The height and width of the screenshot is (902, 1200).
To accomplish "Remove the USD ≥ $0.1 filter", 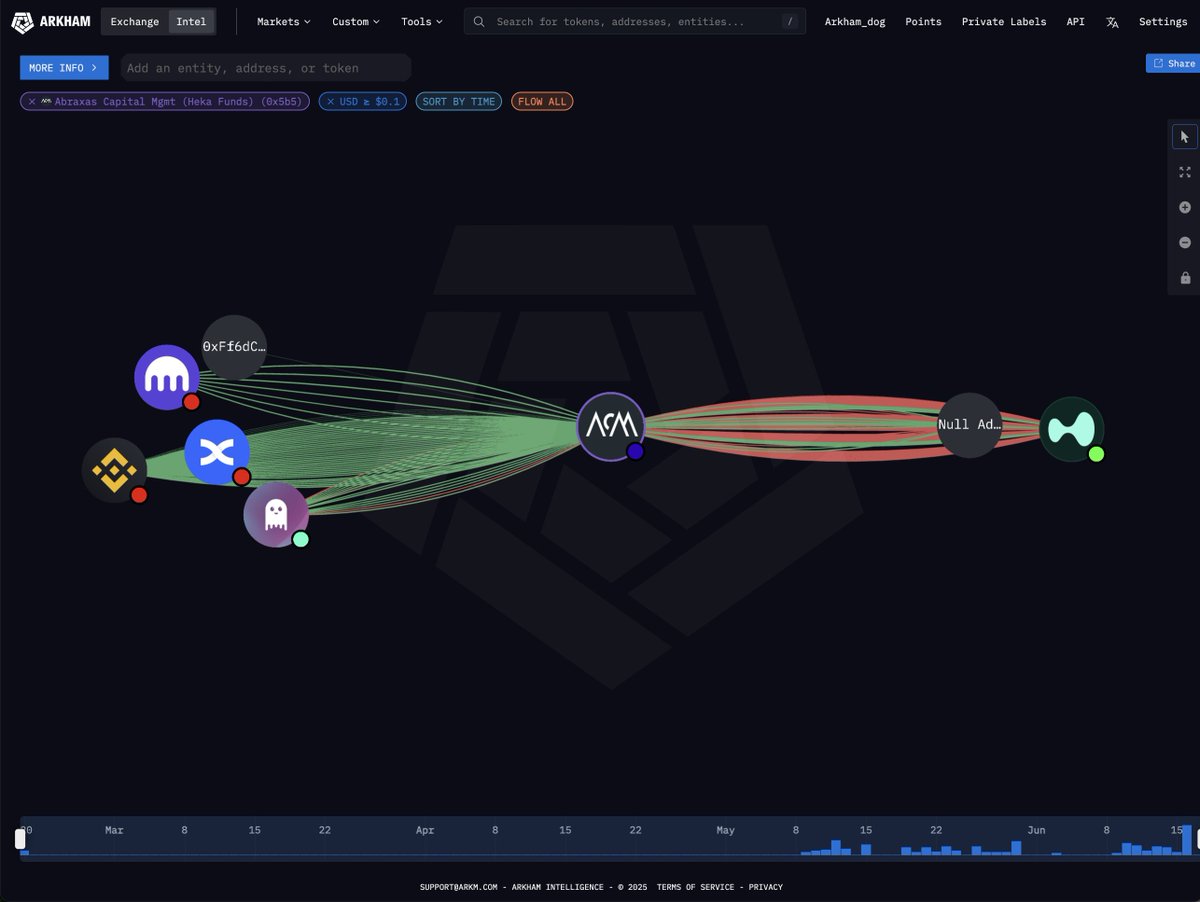I will pos(331,101).
